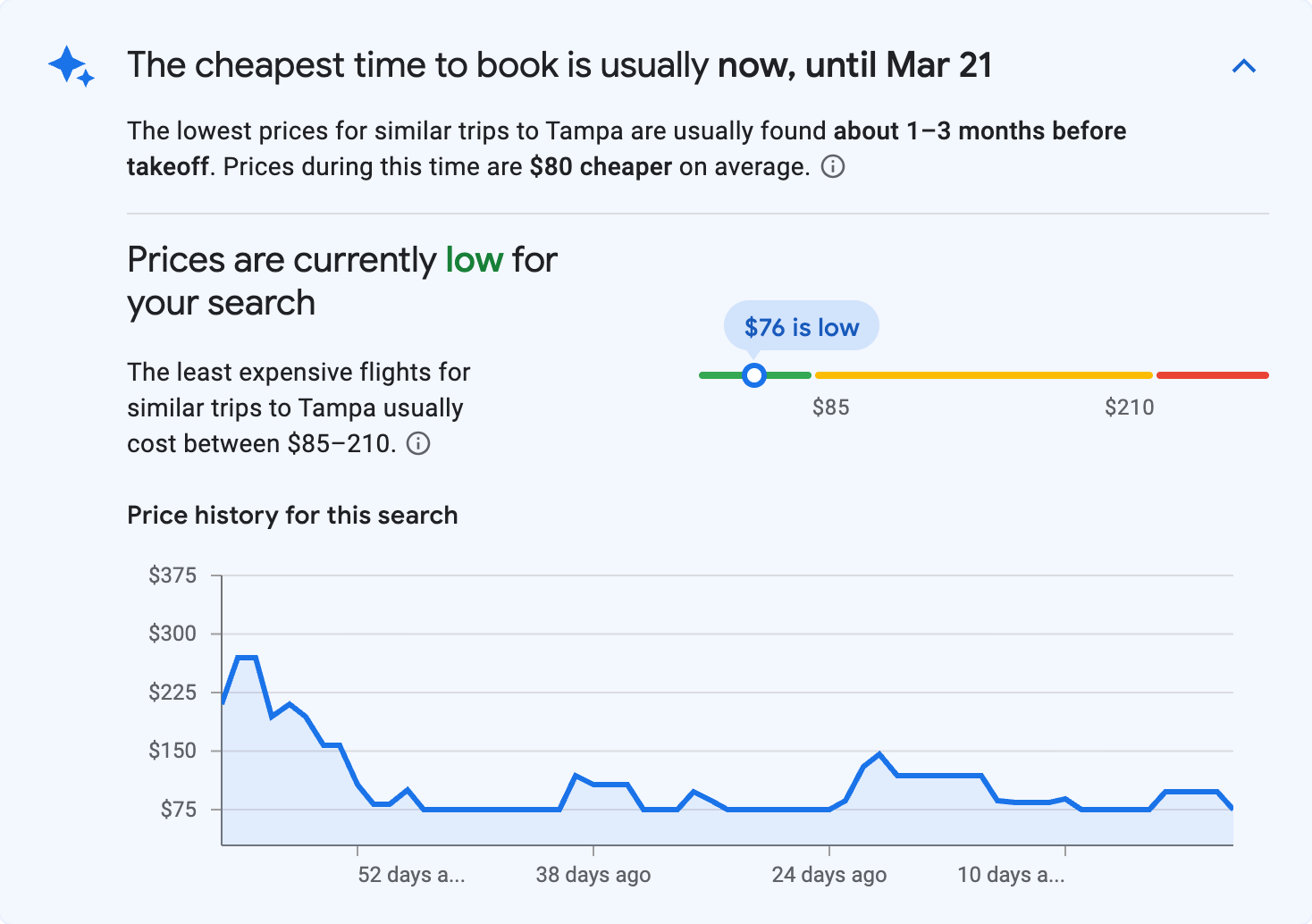Click the yellow typical-price segment of the bar
This screenshot has width=1312, height=924.
[983, 375]
